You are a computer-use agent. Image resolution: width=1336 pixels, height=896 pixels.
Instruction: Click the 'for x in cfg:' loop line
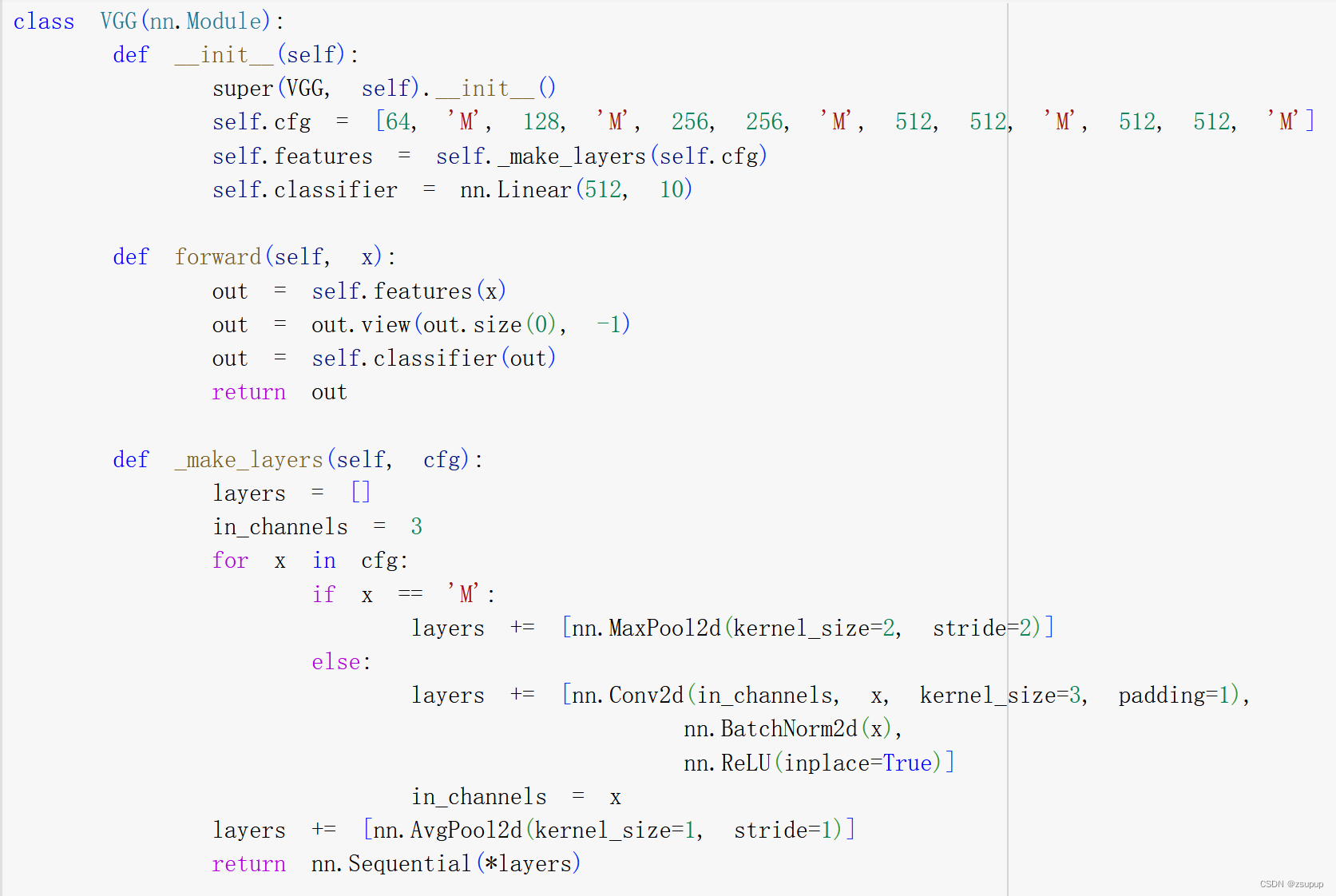310,561
